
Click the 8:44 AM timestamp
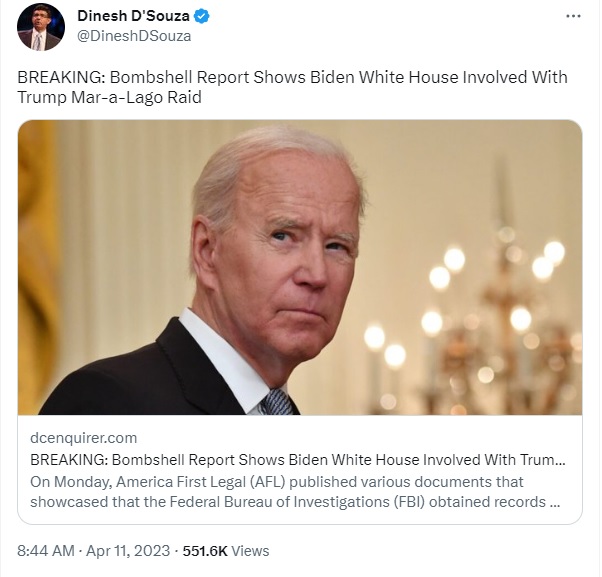(46, 551)
